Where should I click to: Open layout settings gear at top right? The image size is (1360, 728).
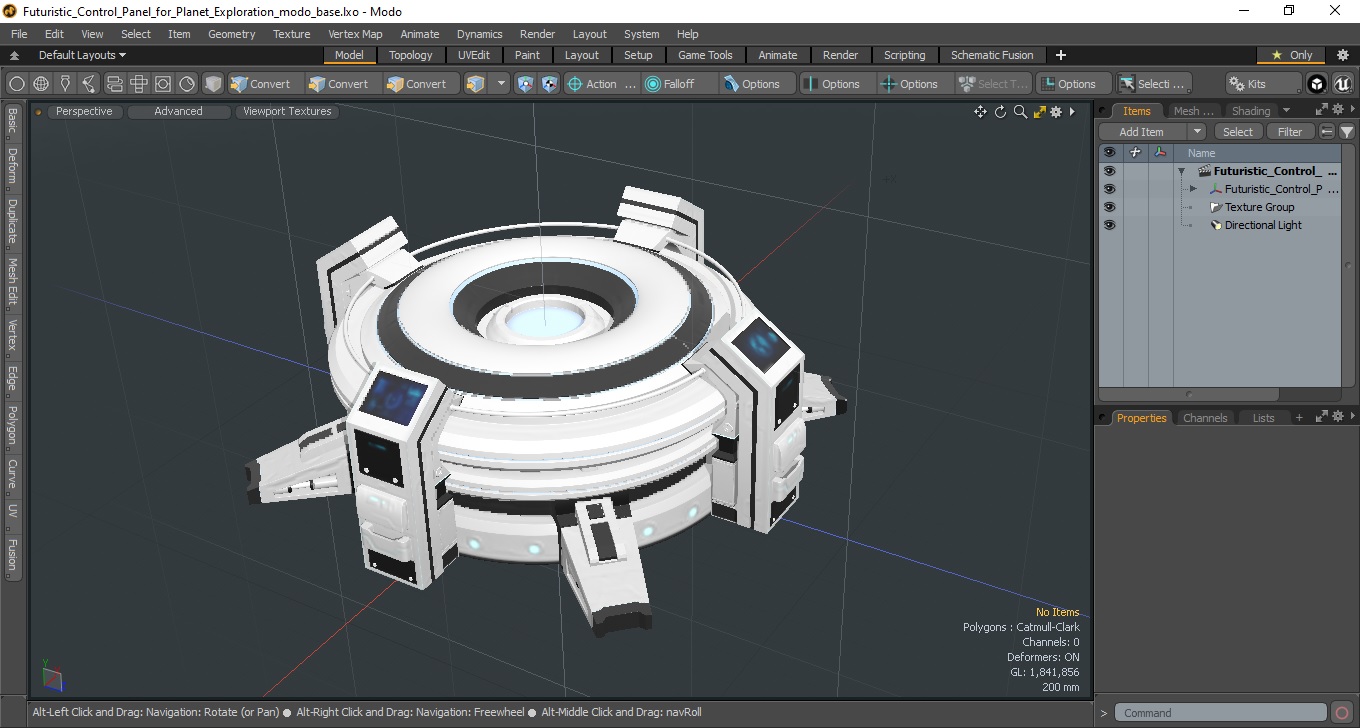pyautogui.click(x=1343, y=55)
